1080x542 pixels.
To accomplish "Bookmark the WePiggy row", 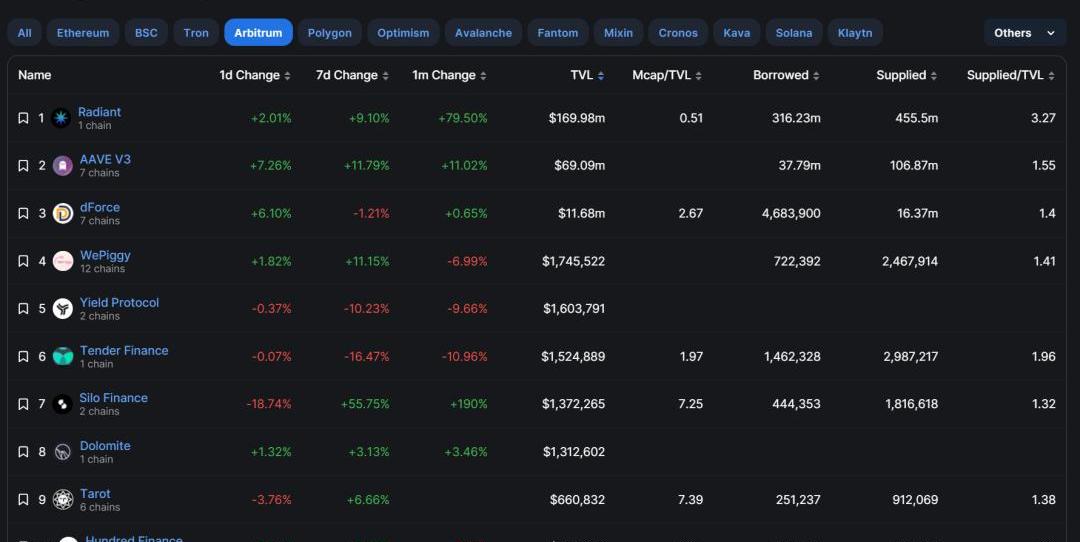I will tap(23, 261).
